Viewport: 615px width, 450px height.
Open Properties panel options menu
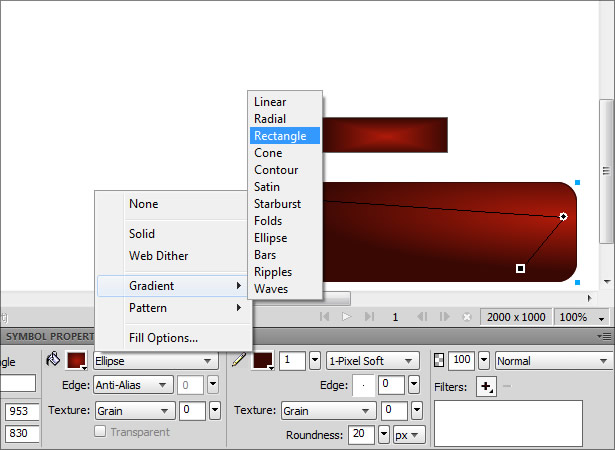(x=604, y=336)
